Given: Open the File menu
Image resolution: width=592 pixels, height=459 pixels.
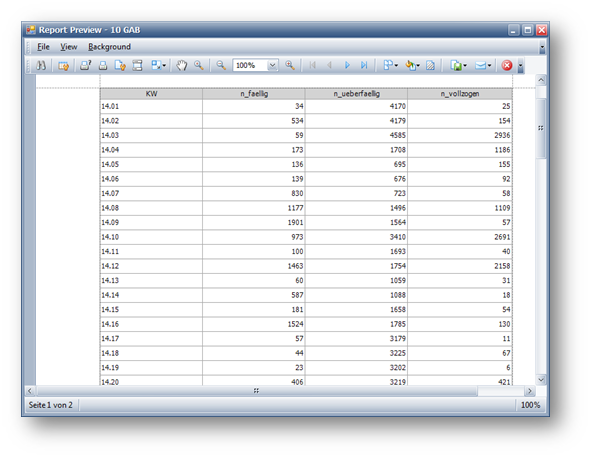Looking at the screenshot, I should [43, 47].
